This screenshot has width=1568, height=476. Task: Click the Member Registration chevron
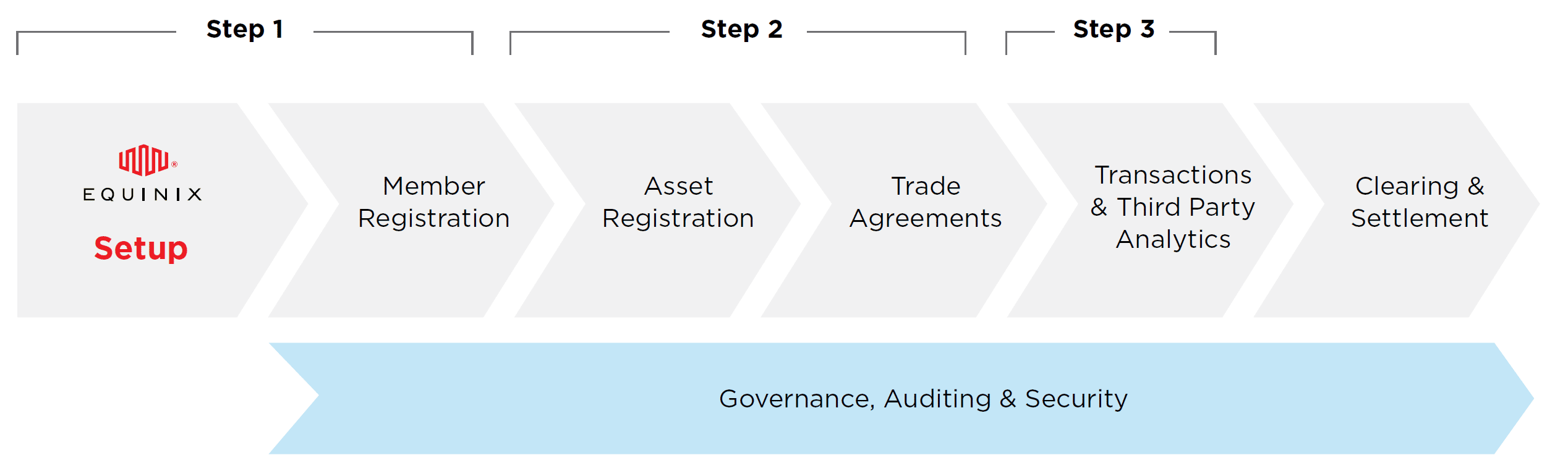tap(411, 210)
